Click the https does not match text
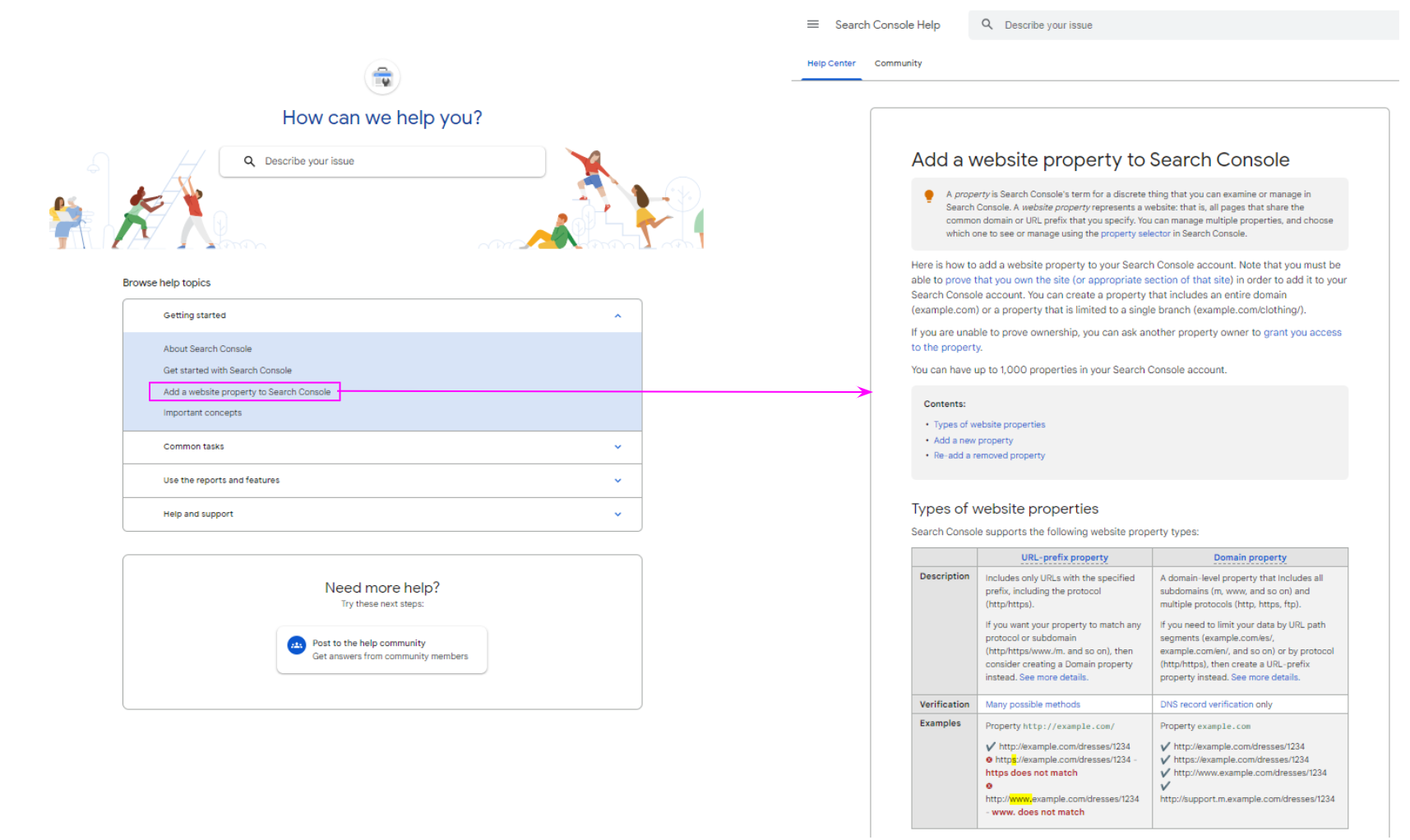 (1031, 773)
